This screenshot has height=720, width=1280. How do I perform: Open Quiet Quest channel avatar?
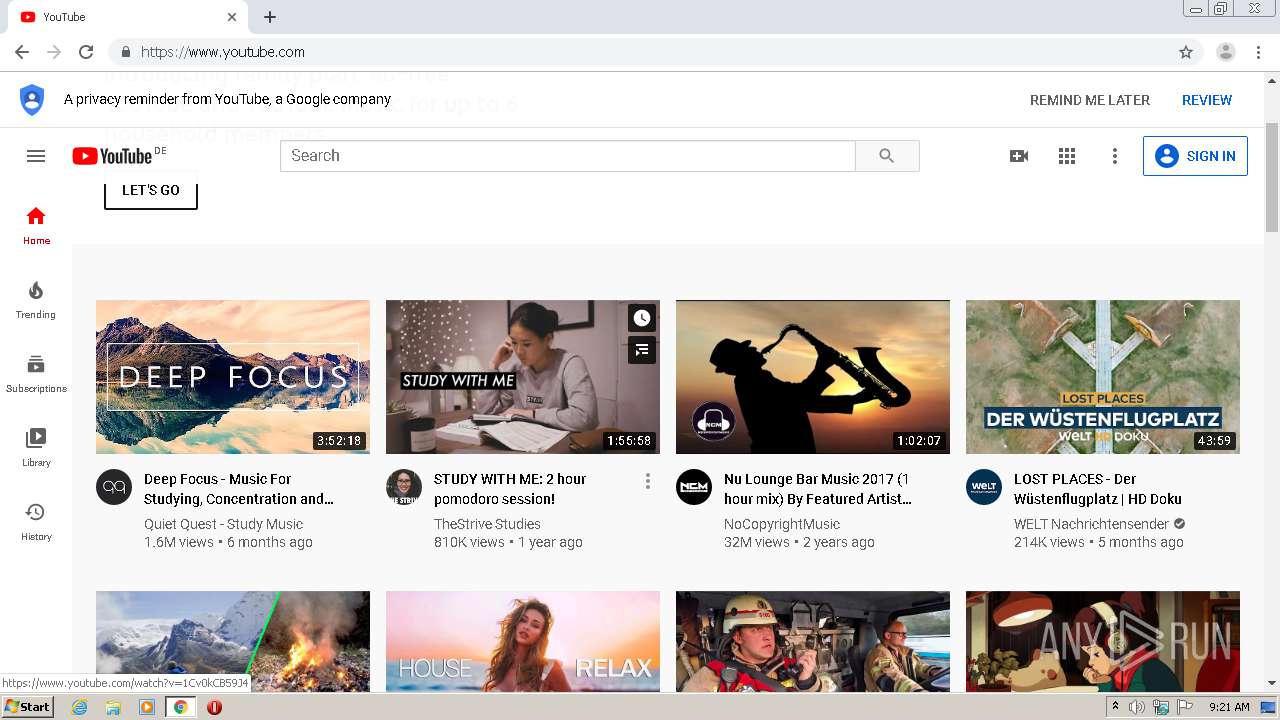[x=114, y=487]
